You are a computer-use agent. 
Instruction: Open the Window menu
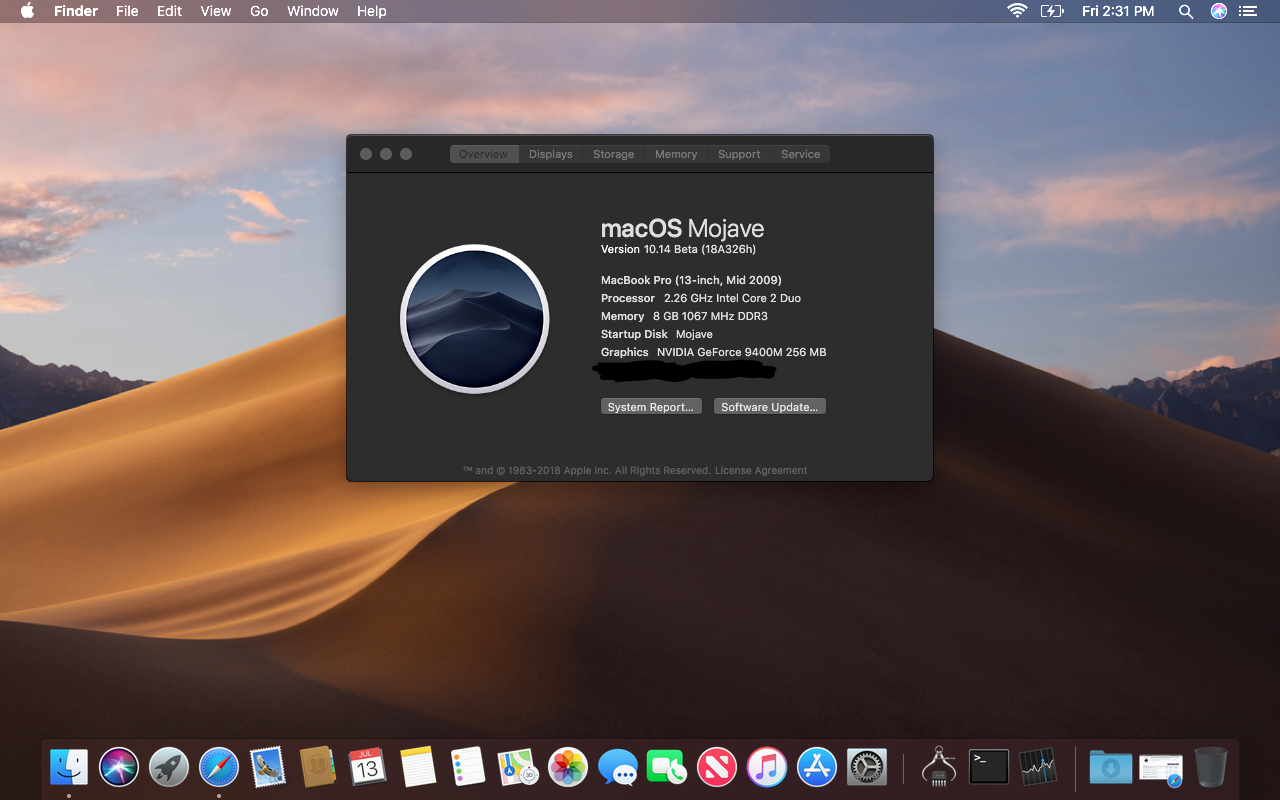tap(313, 11)
